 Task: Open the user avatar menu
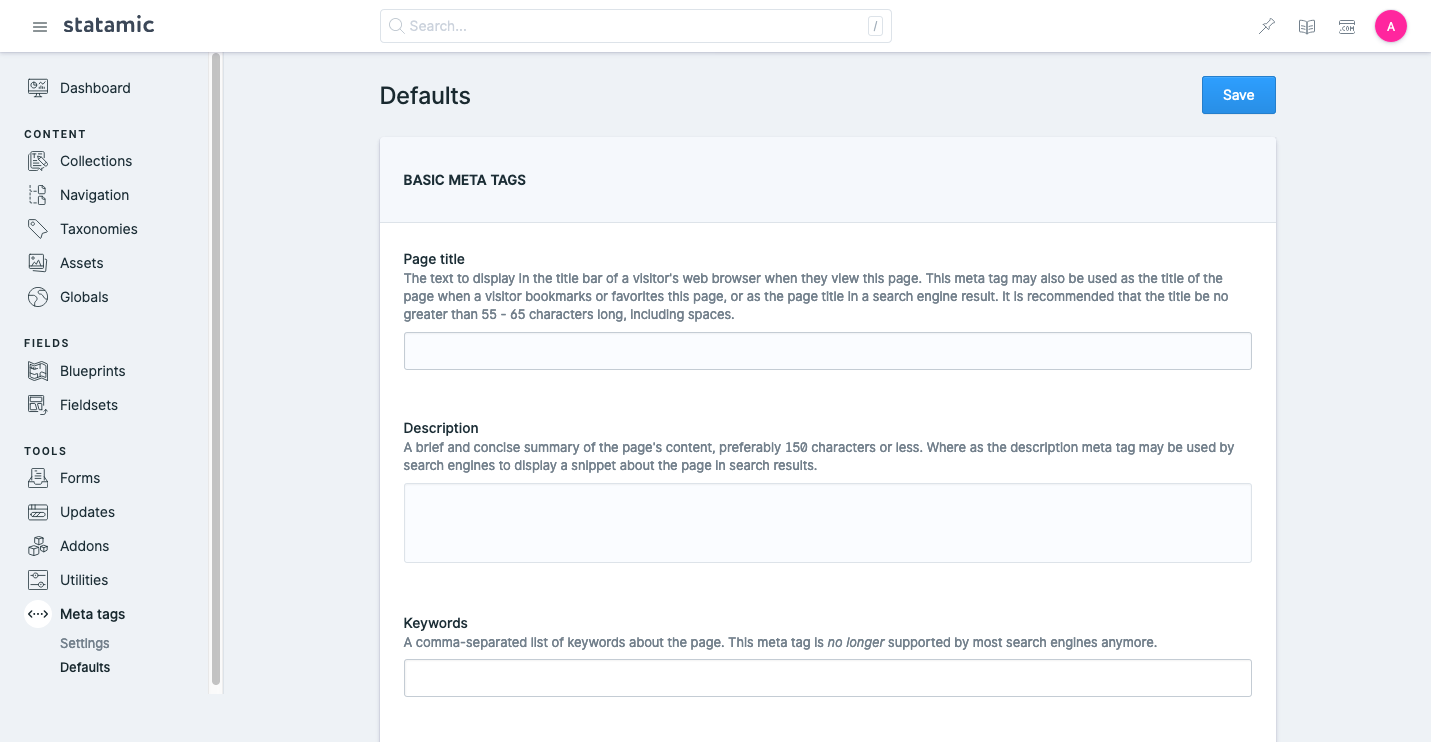[1391, 27]
